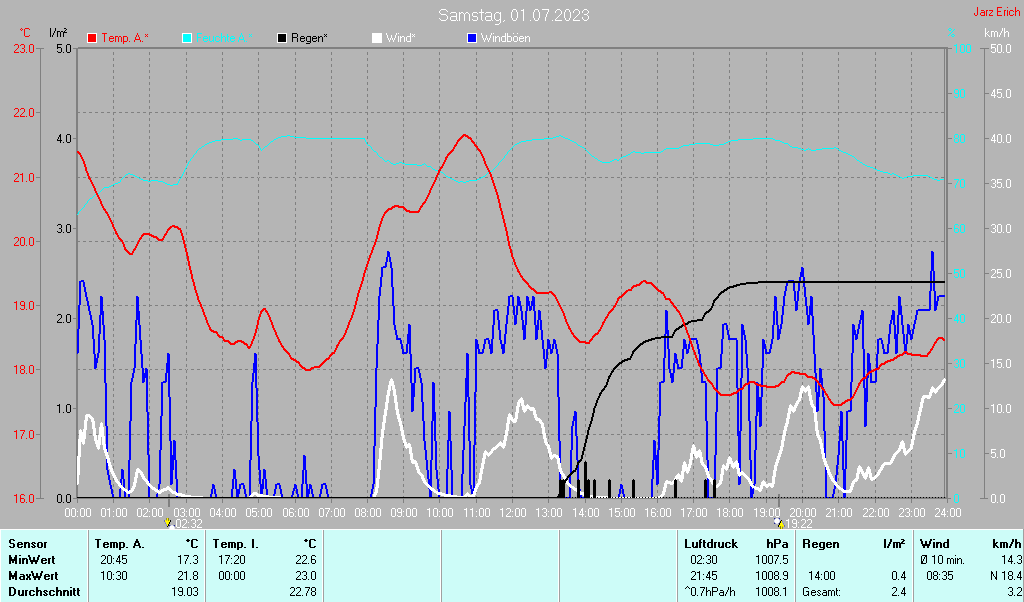This screenshot has width=1024, height=602.
Task: Click the wind maximum 'N 18.4'
Action: click(x=1006, y=577)
